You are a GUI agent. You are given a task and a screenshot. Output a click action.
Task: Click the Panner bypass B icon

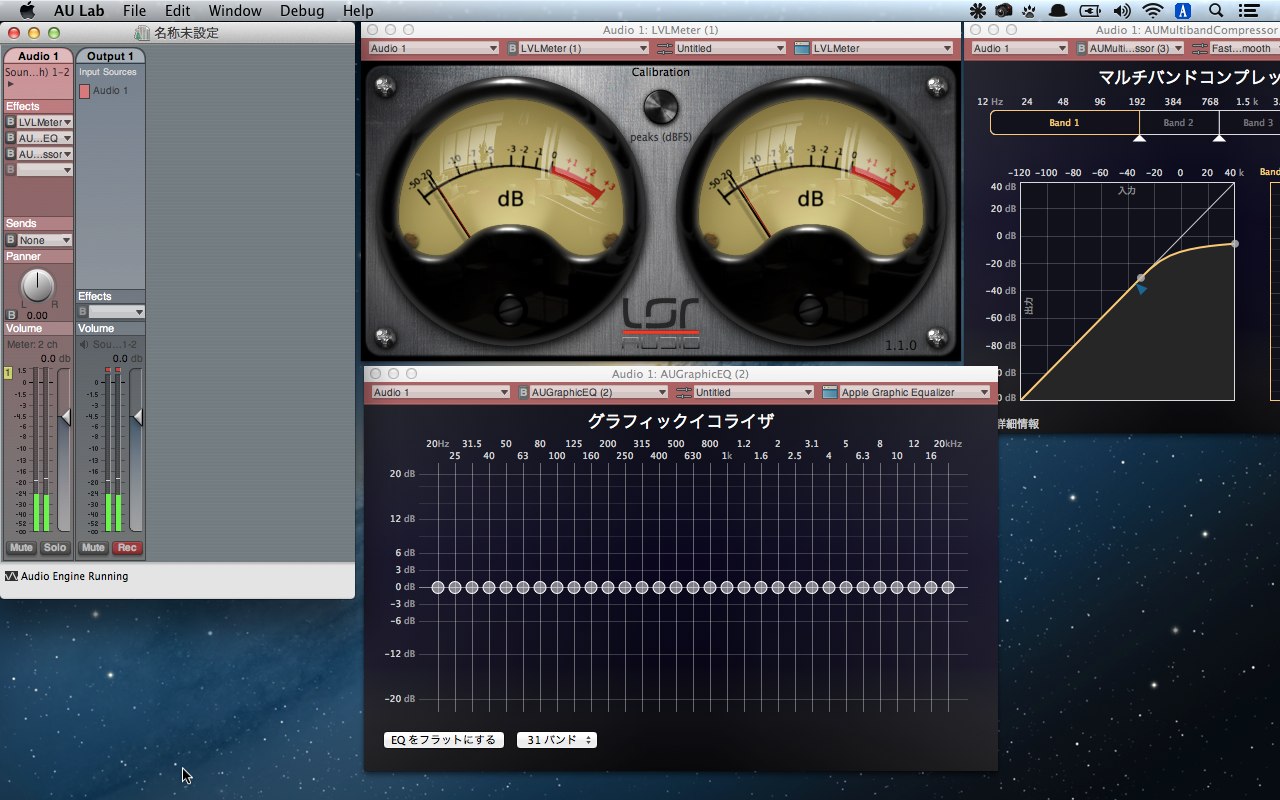tap(11, 315)
